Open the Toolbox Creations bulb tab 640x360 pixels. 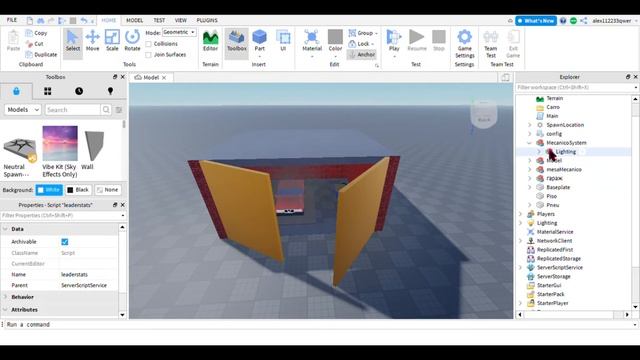pyautogui.click(x=110, y=91)
